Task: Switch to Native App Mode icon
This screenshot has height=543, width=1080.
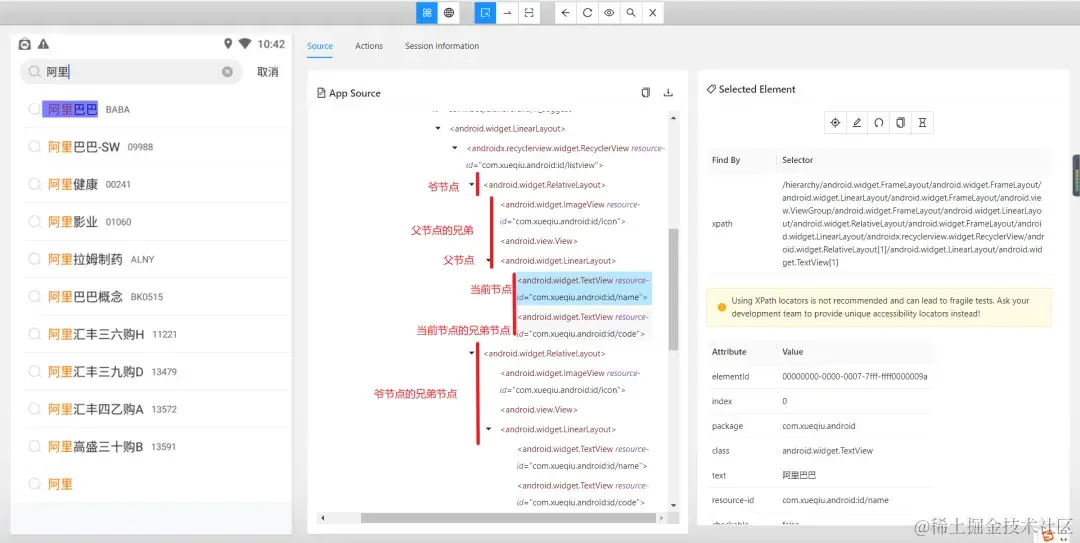Action: (x=427, y=12)
